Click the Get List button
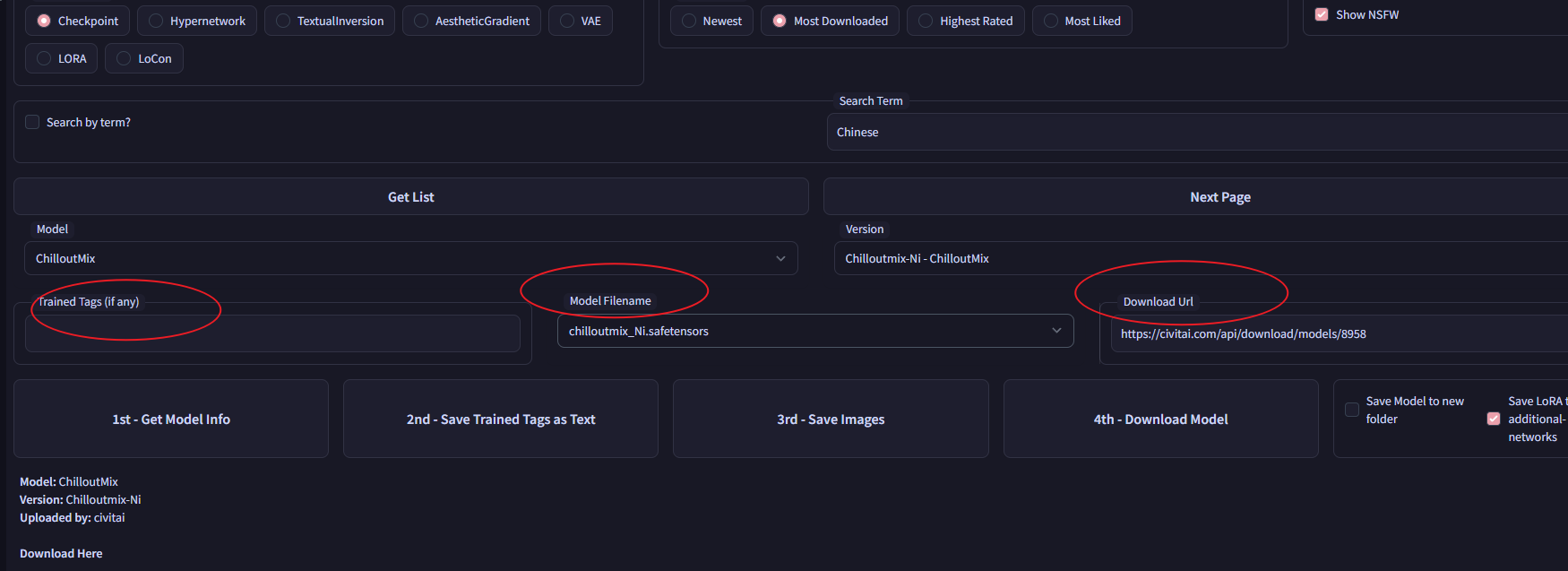1568x571 pixels. pyautogui.click(x=410, y=196)
